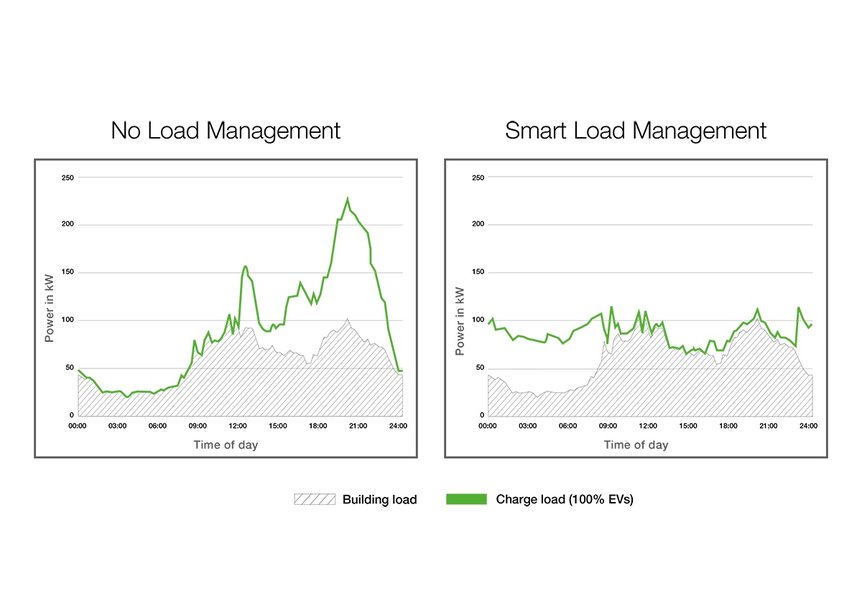Click "Power in kW" axis label in Smart Load chart
Screen dimensions: 862x609
(460, 321)
